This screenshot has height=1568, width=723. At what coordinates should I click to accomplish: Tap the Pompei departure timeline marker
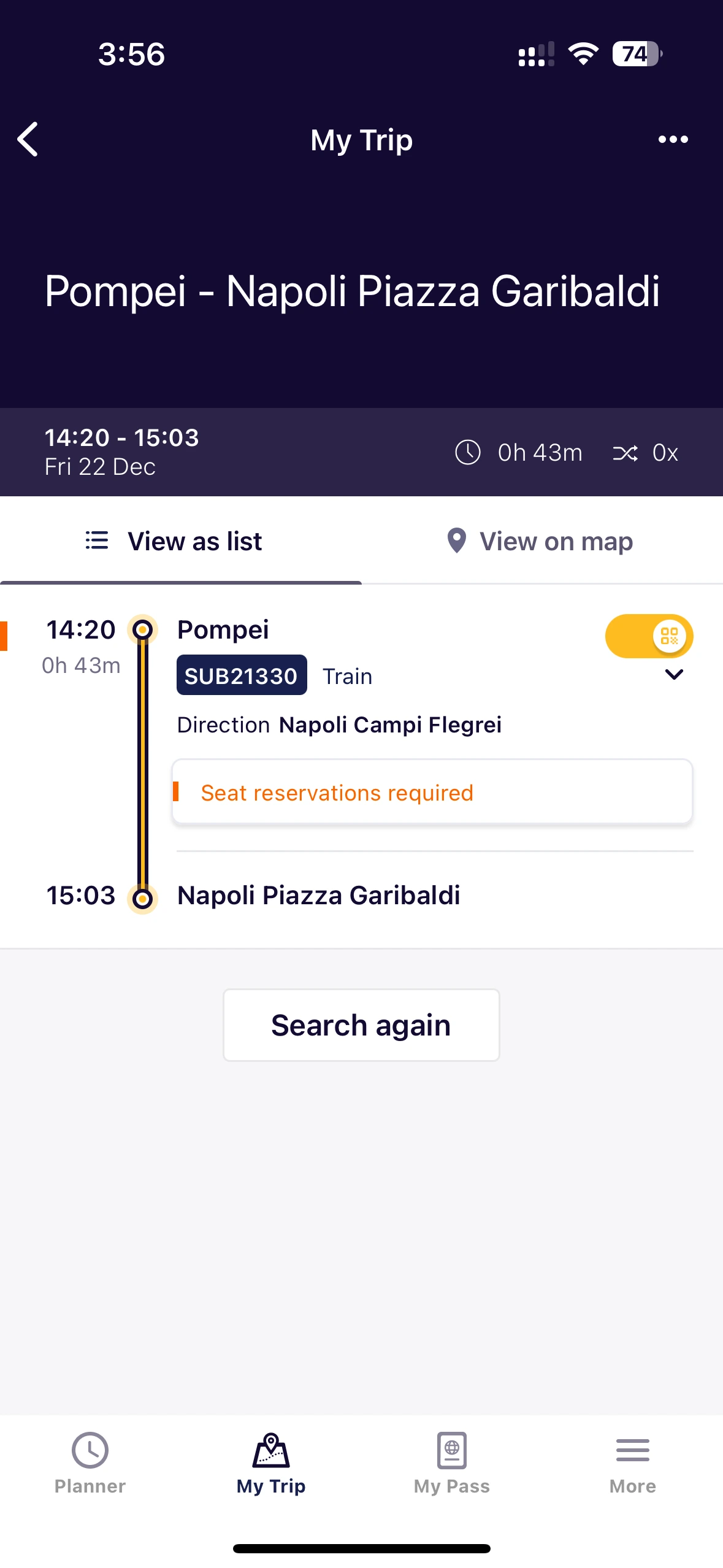tap(143, 630)
